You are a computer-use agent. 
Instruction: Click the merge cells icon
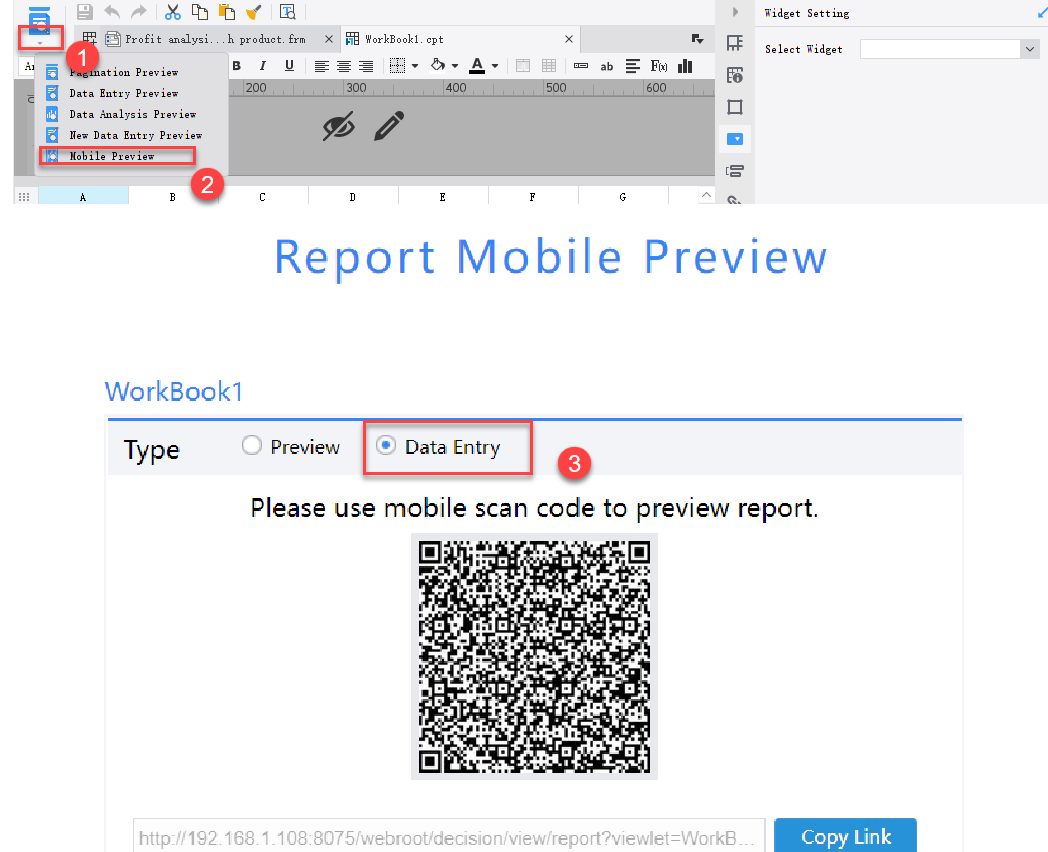click(523, 65)
